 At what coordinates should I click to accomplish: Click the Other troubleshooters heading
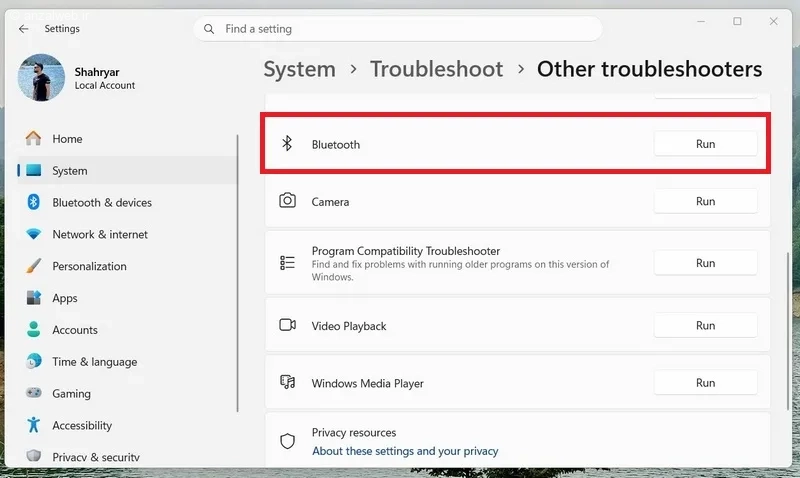649,69
